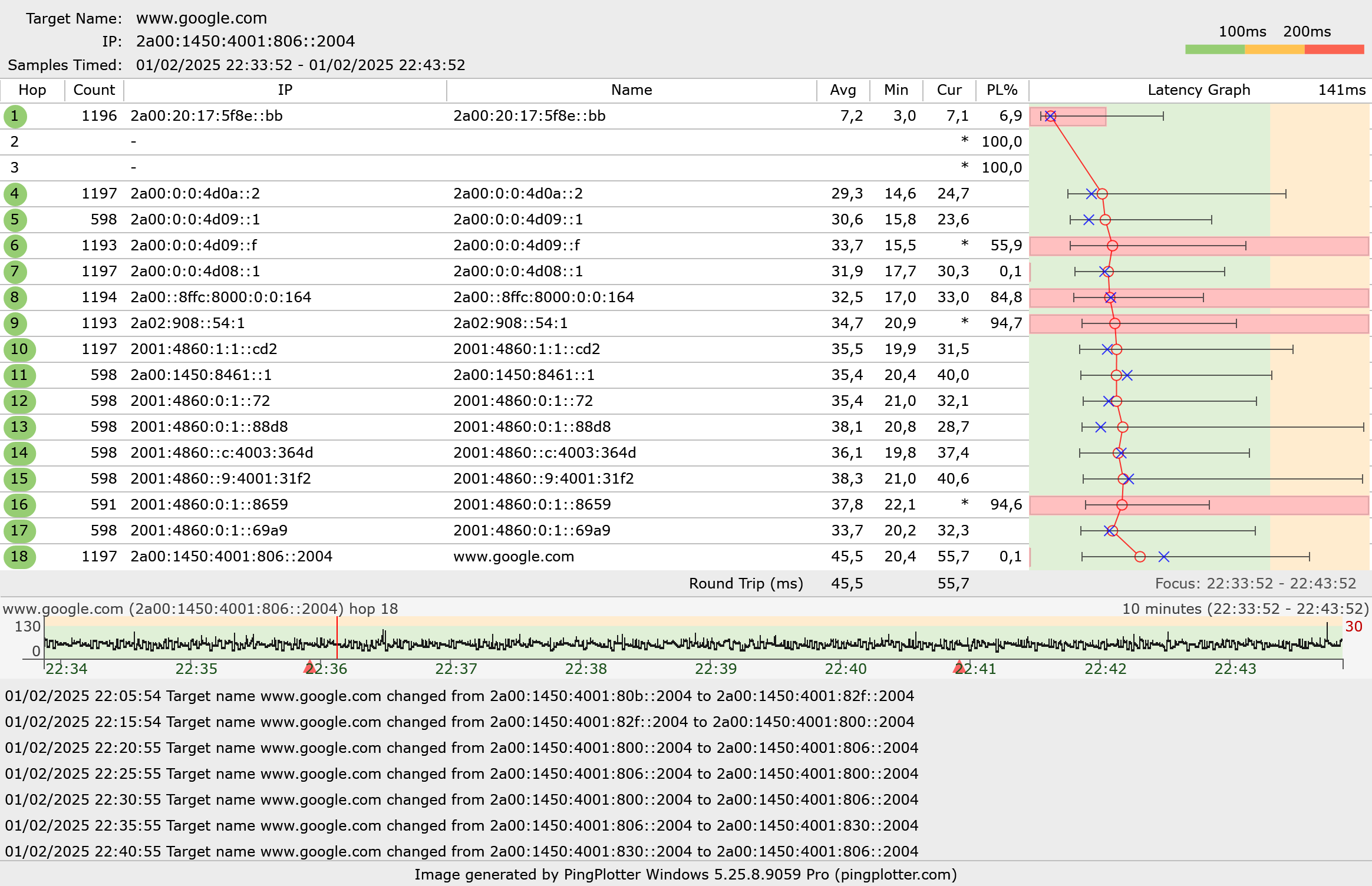Click the 22:40:55 target changed log entry
Screen dimensions: 1372x886
click(461, 851)
